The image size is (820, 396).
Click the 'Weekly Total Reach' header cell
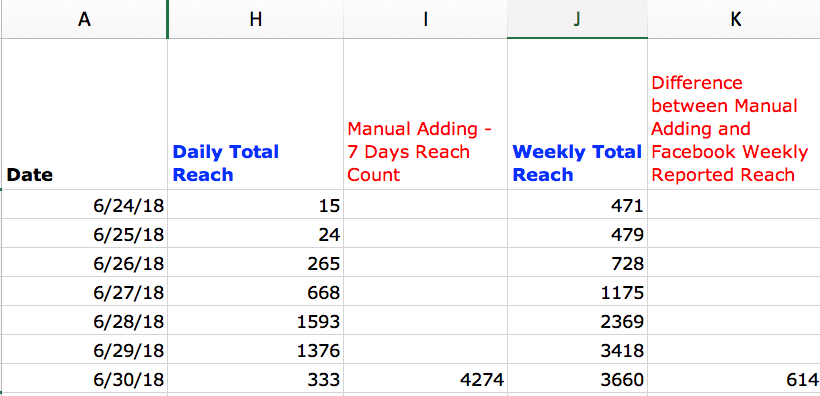(577, 114)
